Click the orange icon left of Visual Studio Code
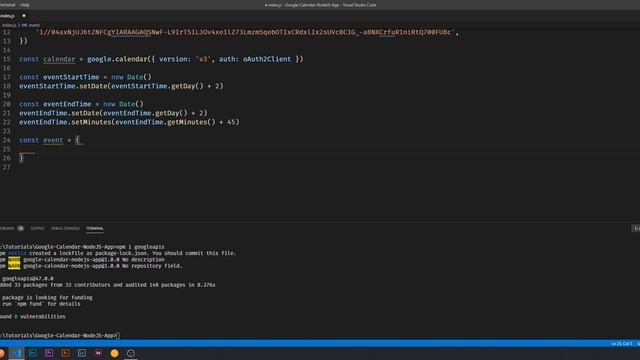Screen dimensions: 640x360 pyautogui.click(x=2, y=353)
